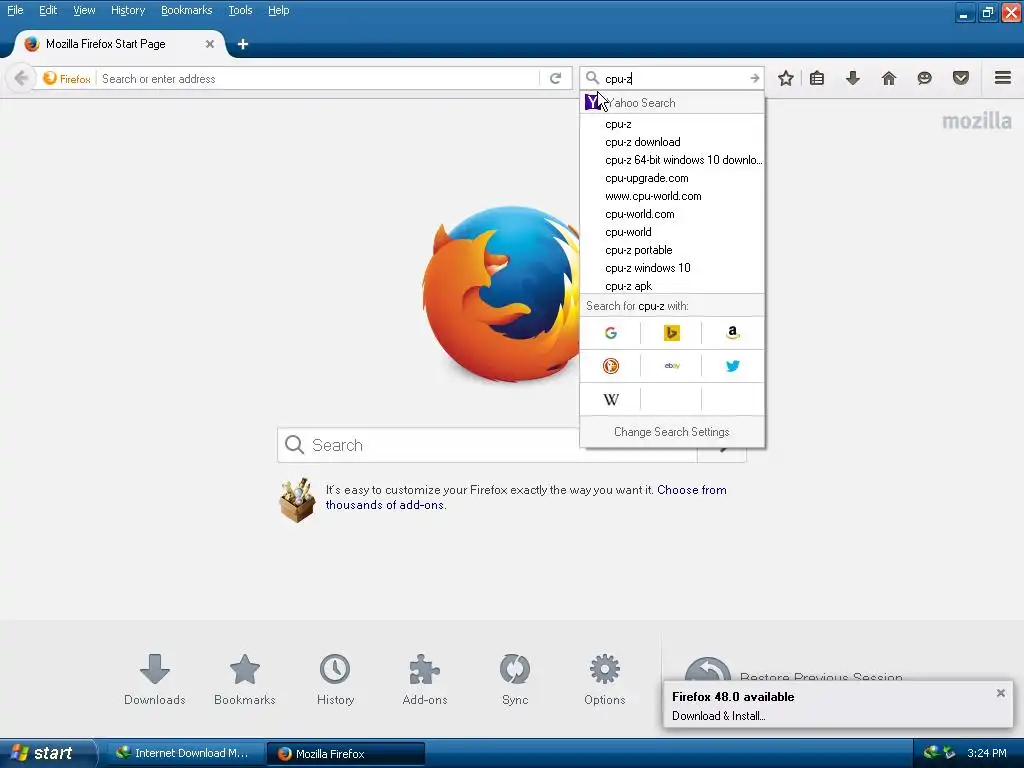Submit search bar go arrow

tap(754, 78)
